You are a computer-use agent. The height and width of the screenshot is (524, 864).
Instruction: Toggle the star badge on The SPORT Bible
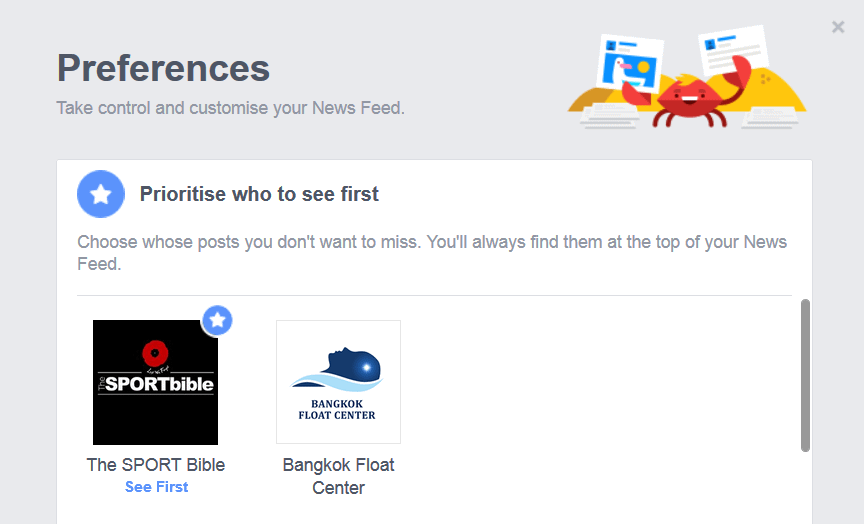coord(218,321)
